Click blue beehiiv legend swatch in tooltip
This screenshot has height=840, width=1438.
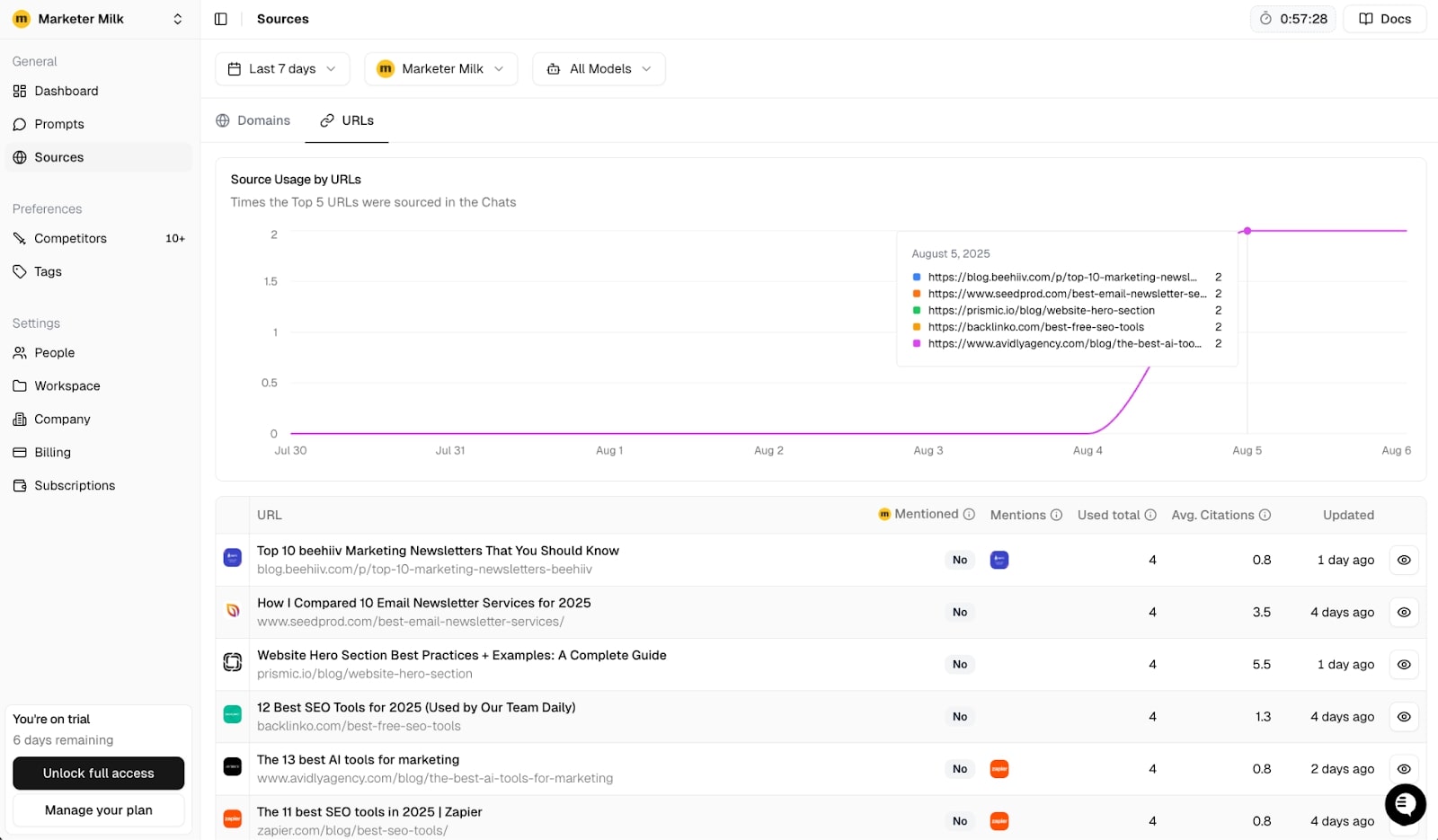(x=917, y=278)
